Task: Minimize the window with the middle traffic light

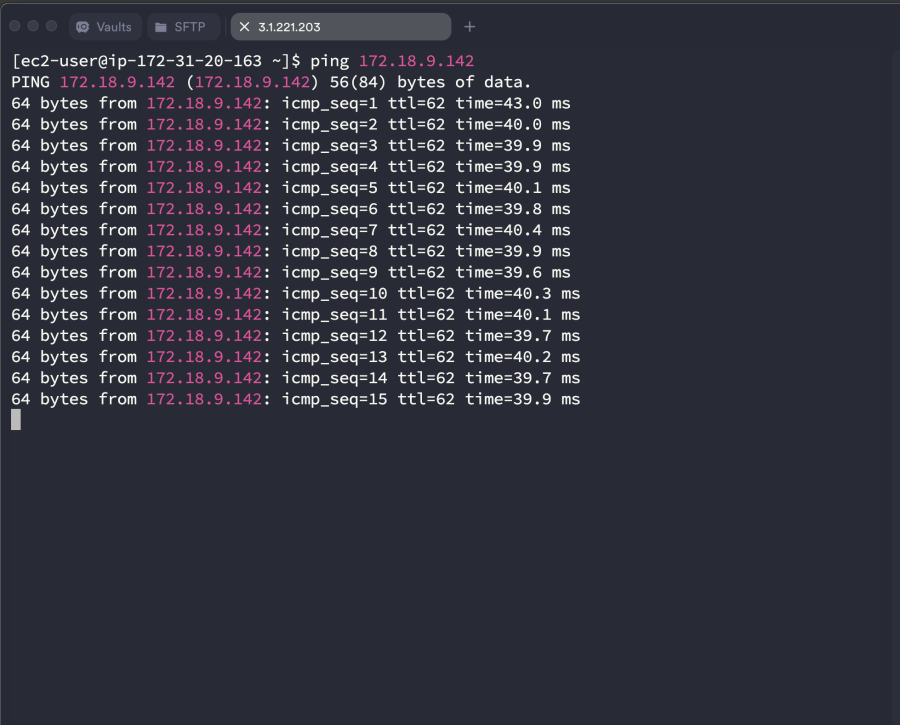Action: pos(34,26)
